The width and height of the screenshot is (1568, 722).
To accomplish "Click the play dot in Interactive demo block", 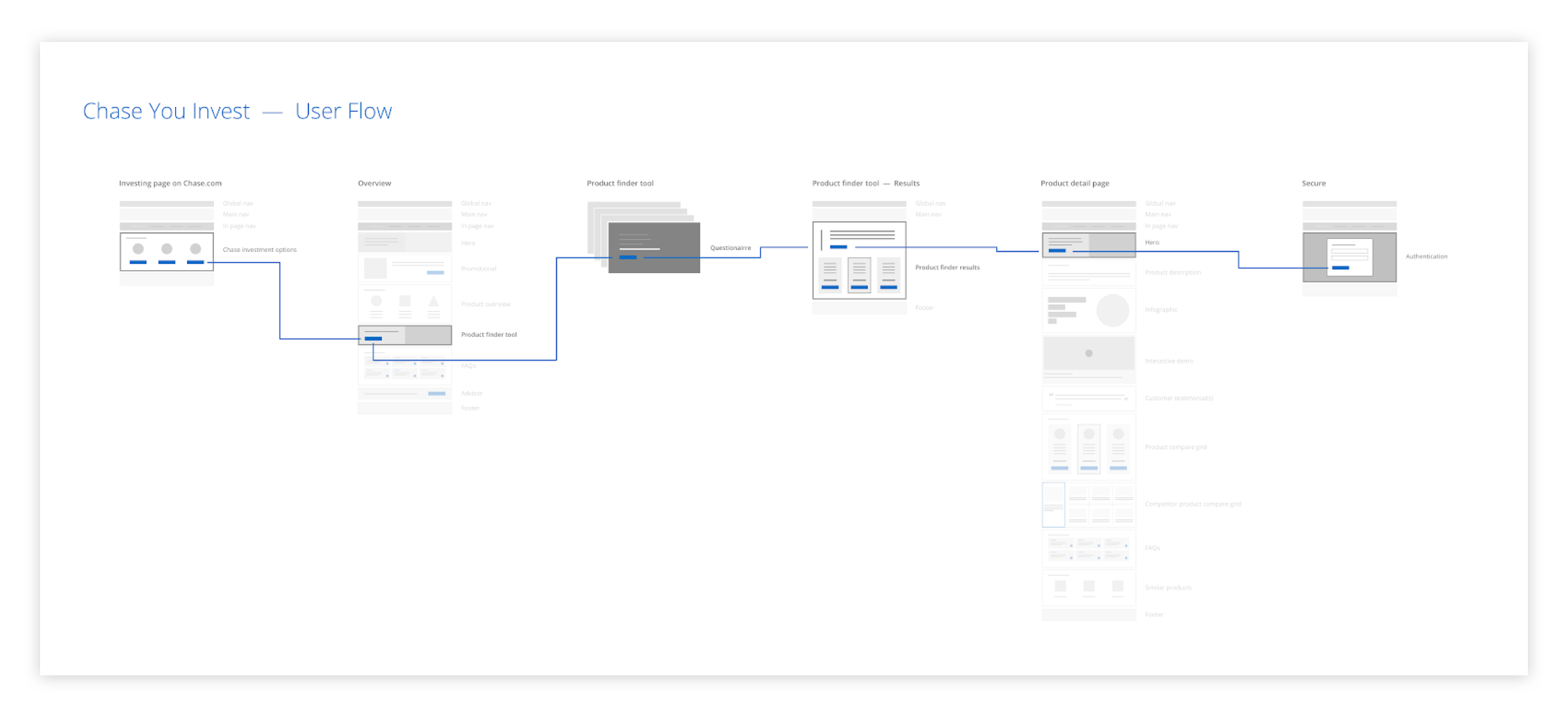I will point(1089,353).
